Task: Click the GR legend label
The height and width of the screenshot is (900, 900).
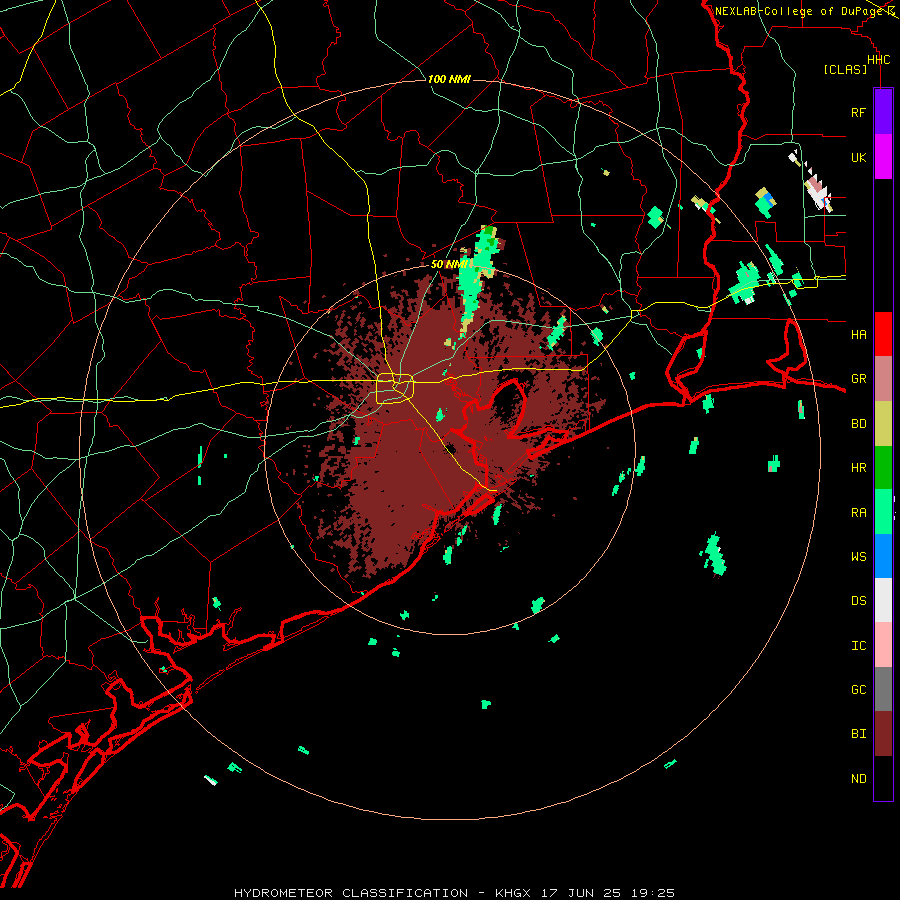Action: (858, 379)
